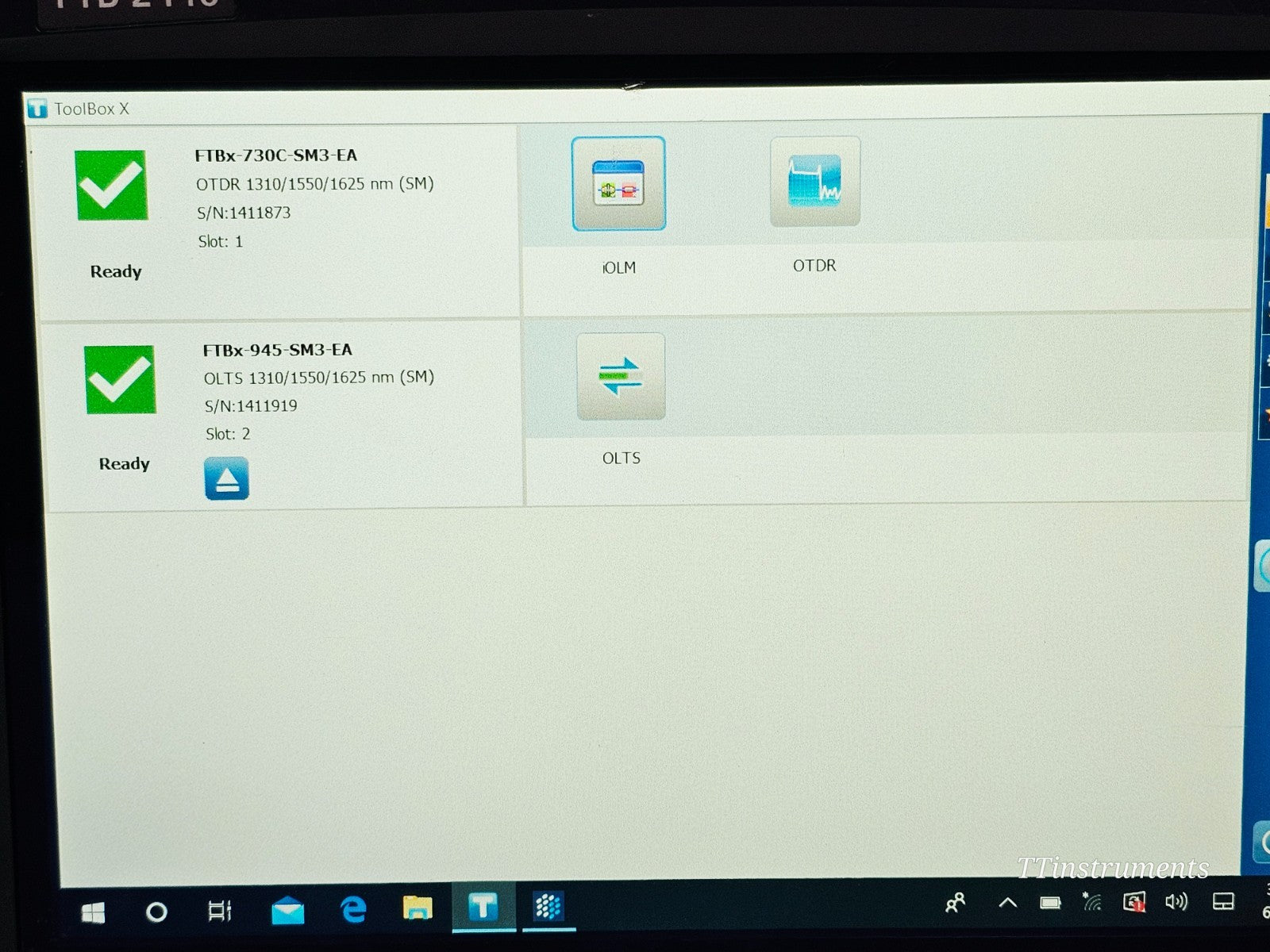Click the tray icon with red alert badge

[x=1134, y=902]
